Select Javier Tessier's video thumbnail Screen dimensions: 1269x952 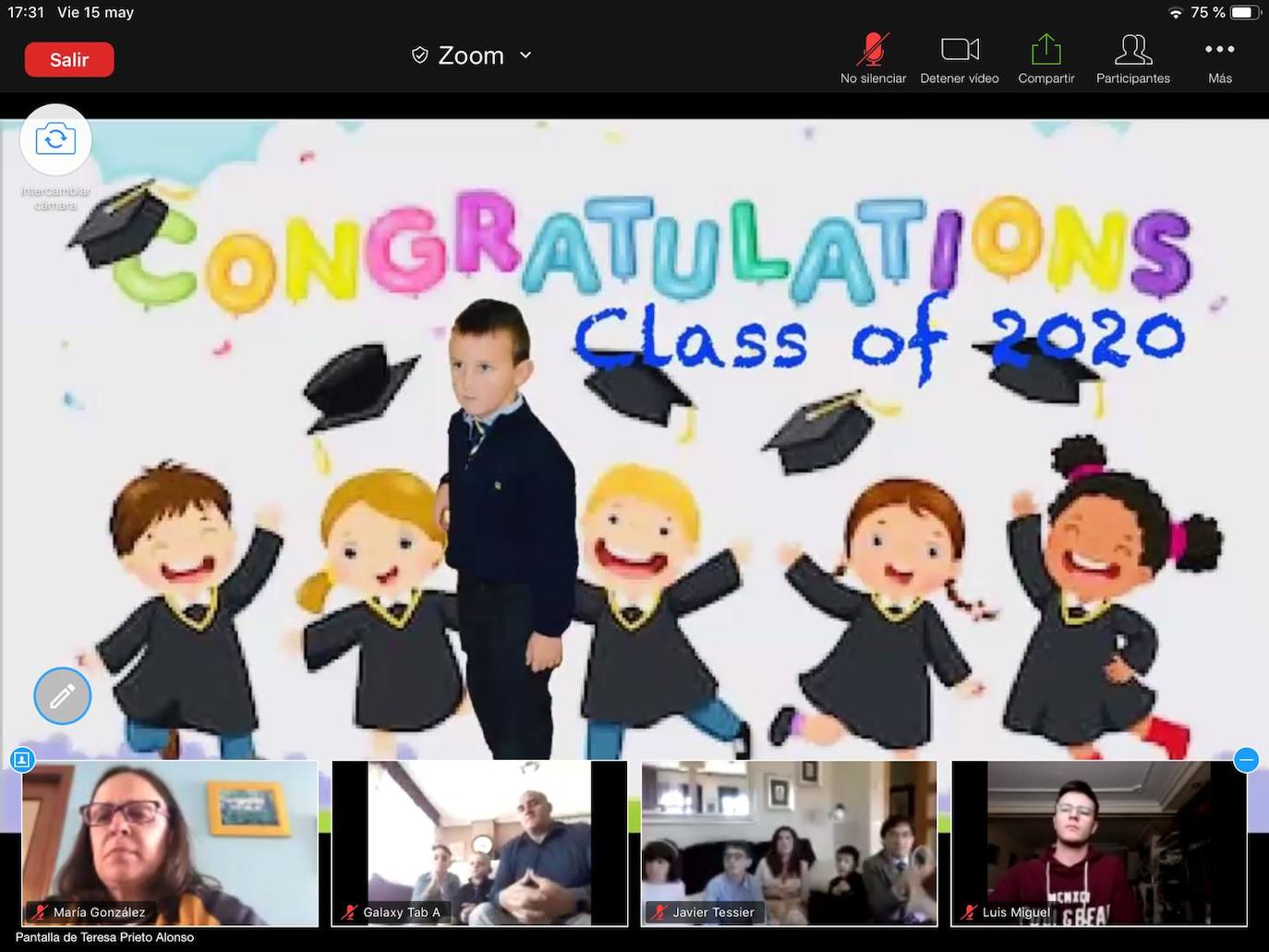(788, 840)
